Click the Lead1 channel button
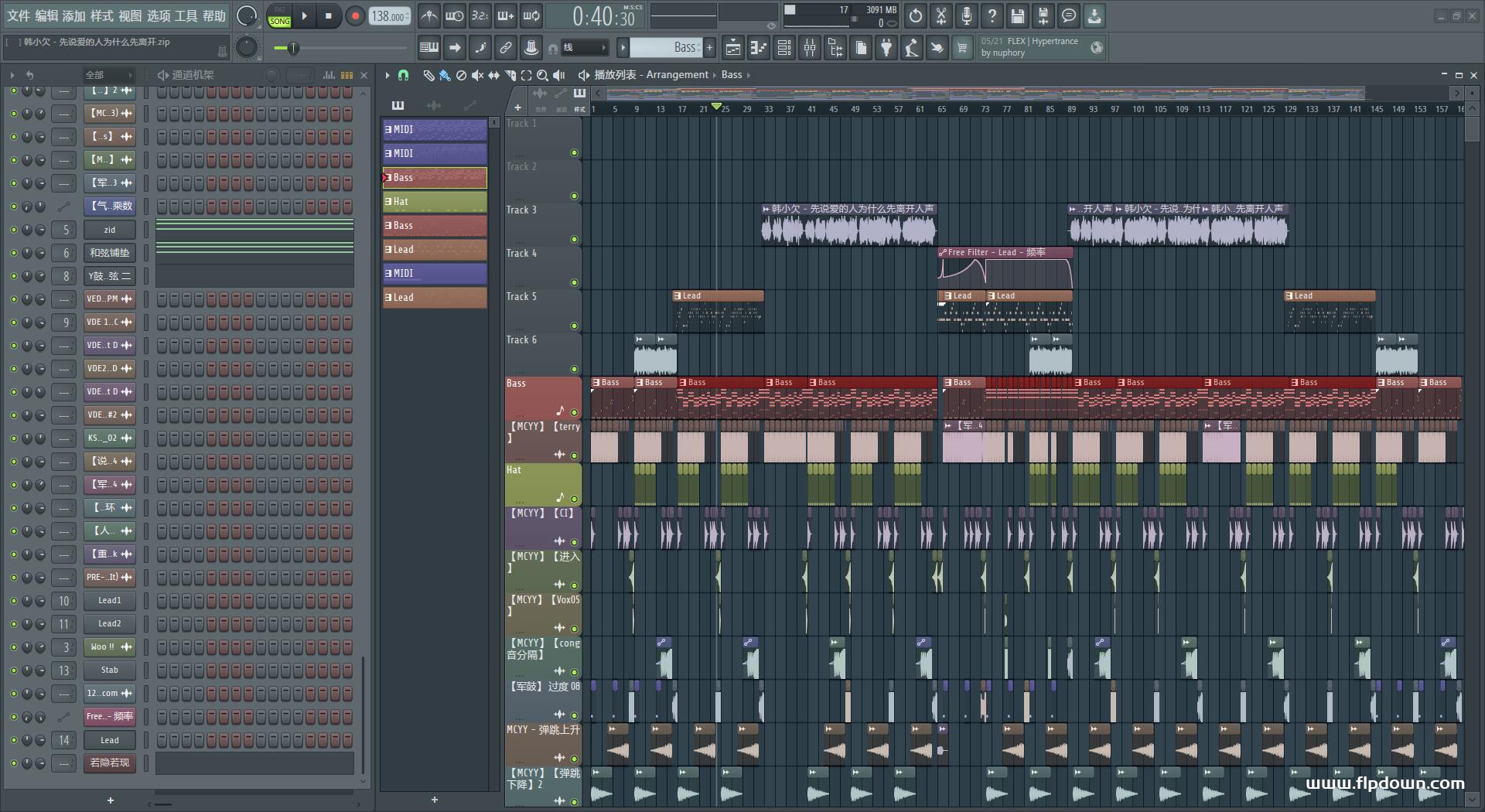 (x=109, y=601)
